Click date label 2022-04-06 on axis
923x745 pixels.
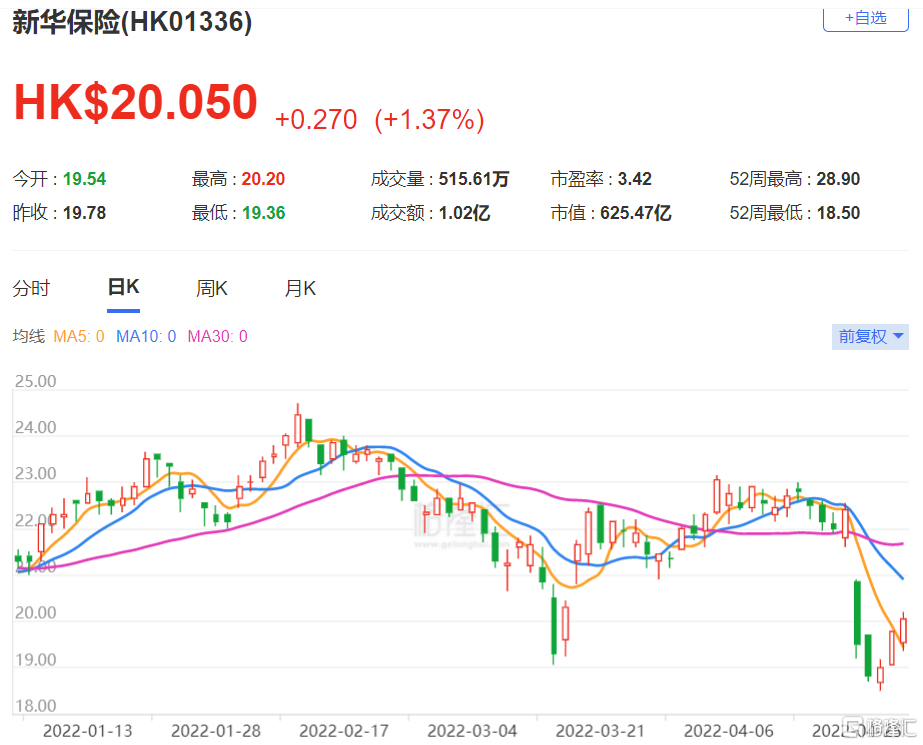point(729,731)
